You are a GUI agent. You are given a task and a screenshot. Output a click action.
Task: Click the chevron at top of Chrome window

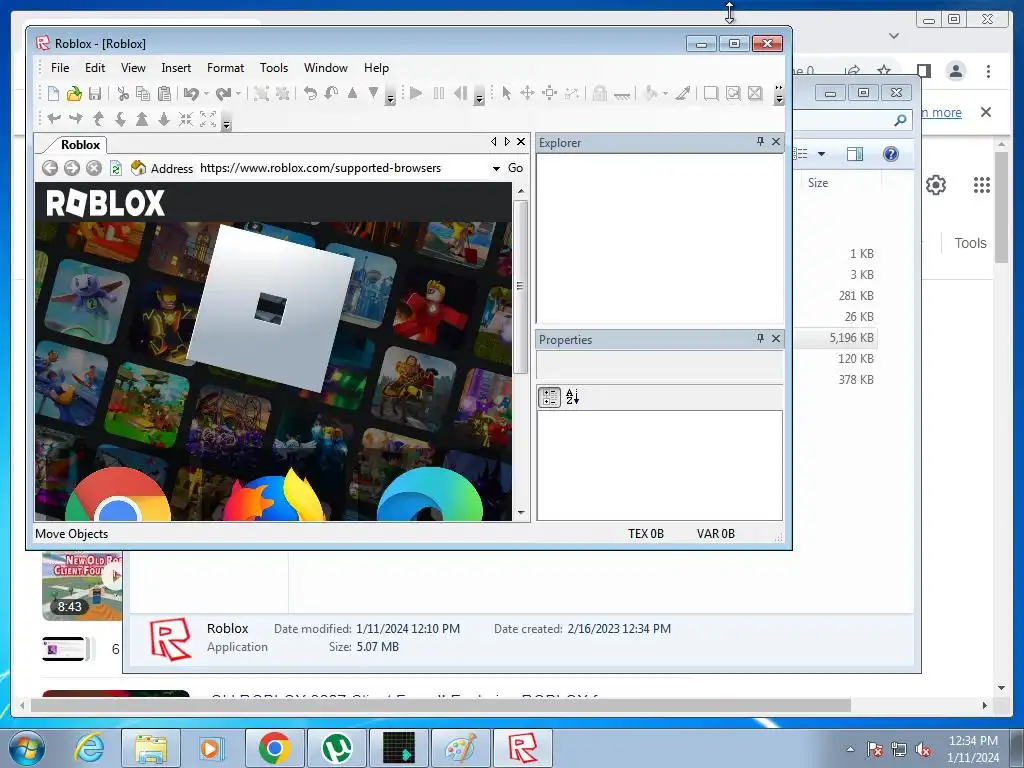[894, 36]
